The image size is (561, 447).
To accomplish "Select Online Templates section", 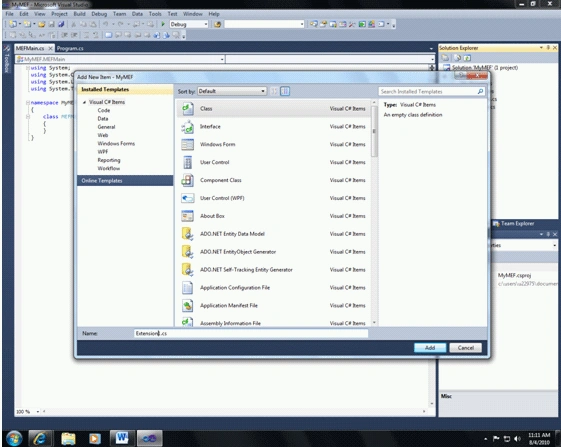I will coord(125,180).
